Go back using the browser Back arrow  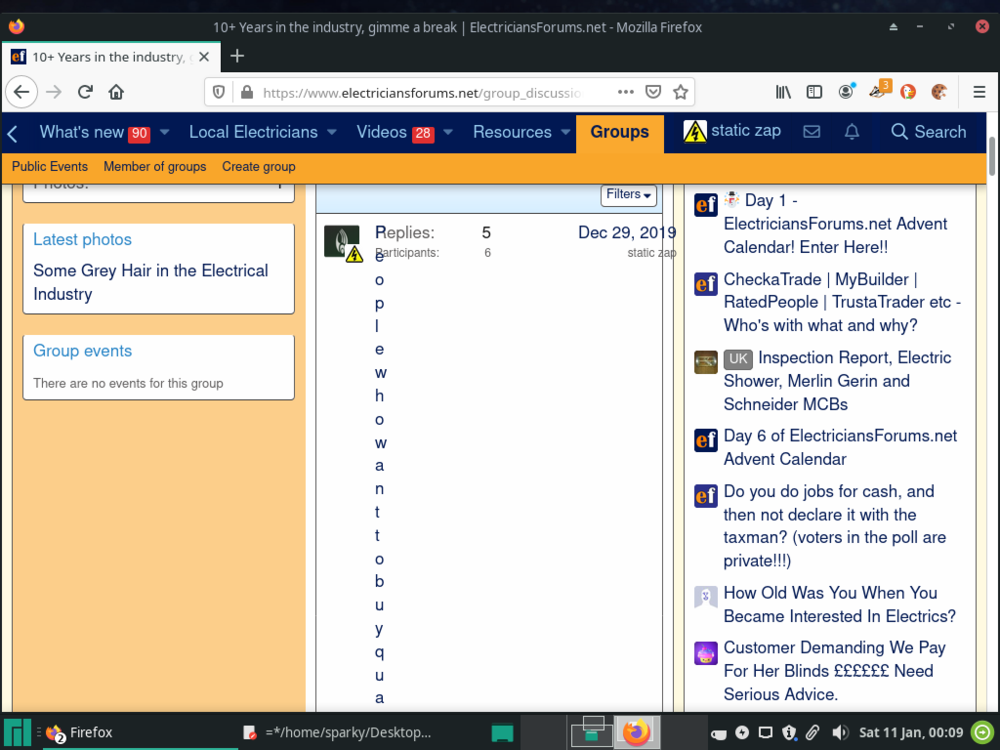tap(22, 92)
